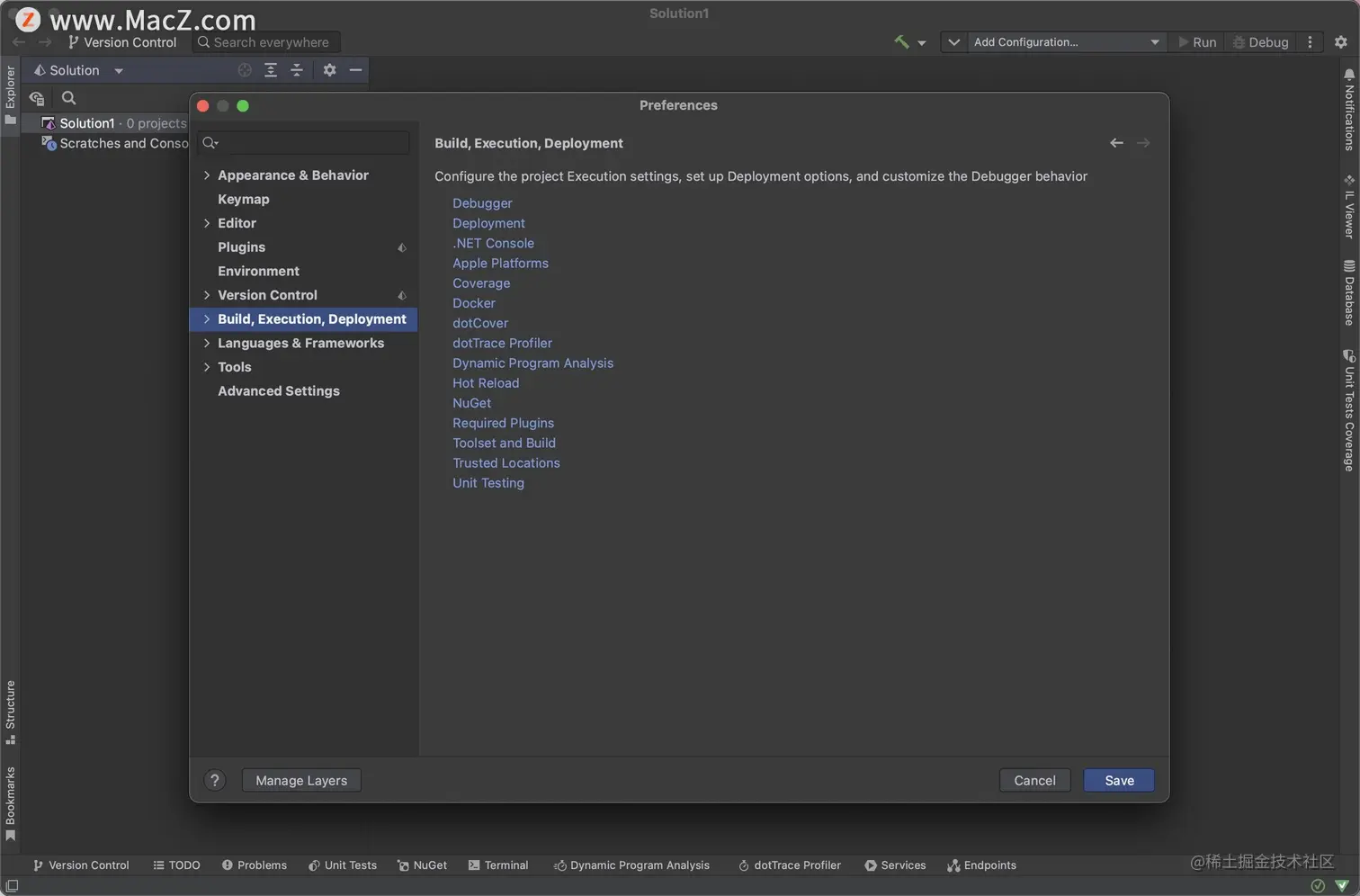Image resolution: width=1360 pixels, height=896 pixels.
Task: Hide the Solution panel with minus icon
Action: coord(355,70)
